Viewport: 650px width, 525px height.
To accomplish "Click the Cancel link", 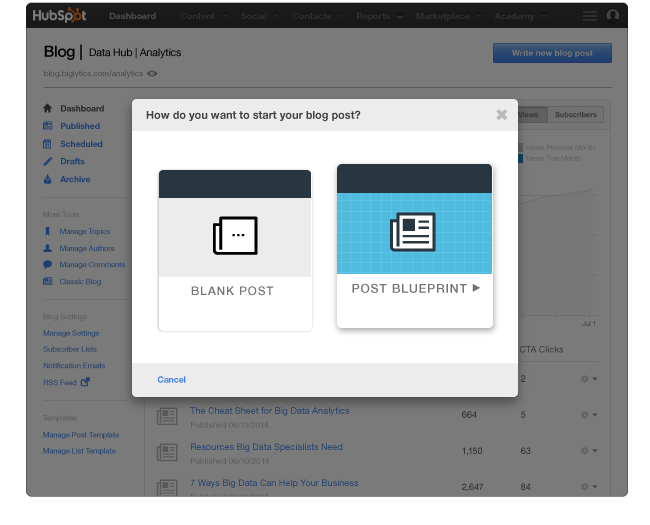I will click(x=171, y=379).
